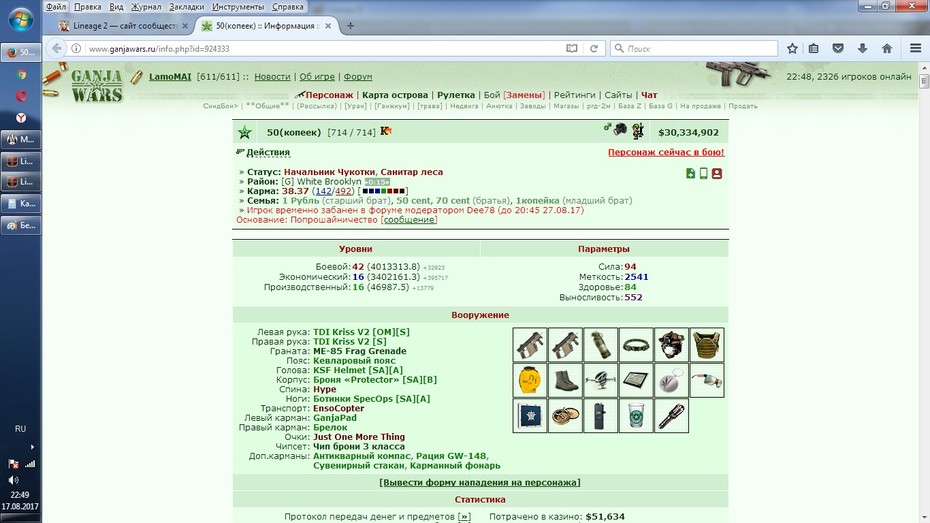
Task: Open the Just One More Thing glasses image
Action: point(707,380)
